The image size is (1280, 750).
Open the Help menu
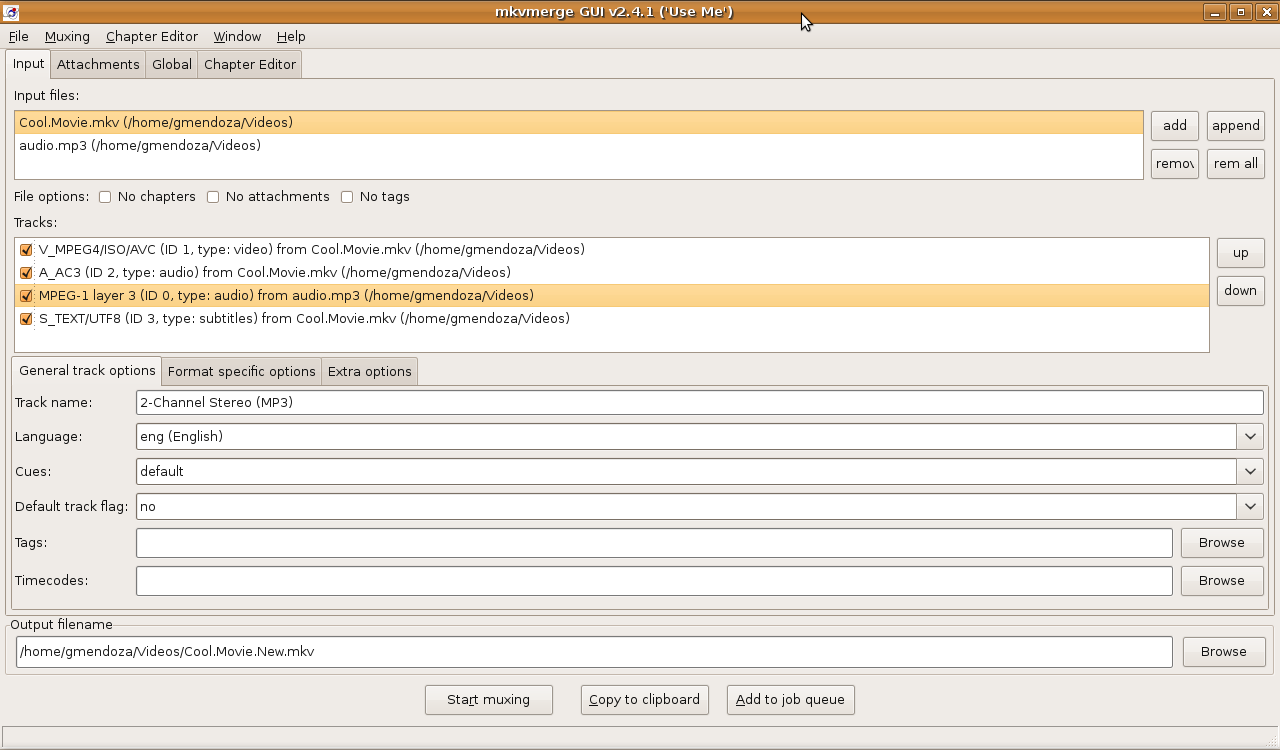point(291,36)
